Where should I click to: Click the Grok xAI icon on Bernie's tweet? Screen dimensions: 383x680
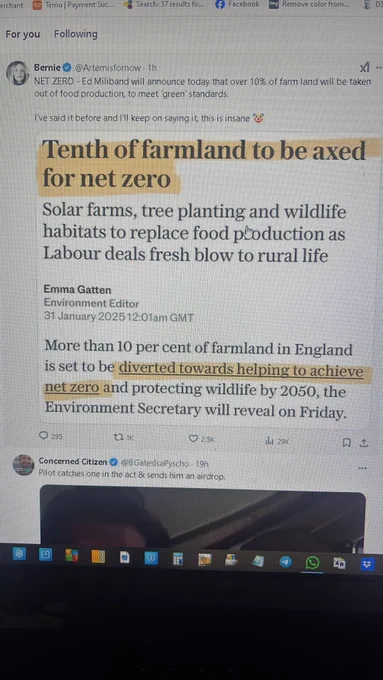(x=365, y=67)
